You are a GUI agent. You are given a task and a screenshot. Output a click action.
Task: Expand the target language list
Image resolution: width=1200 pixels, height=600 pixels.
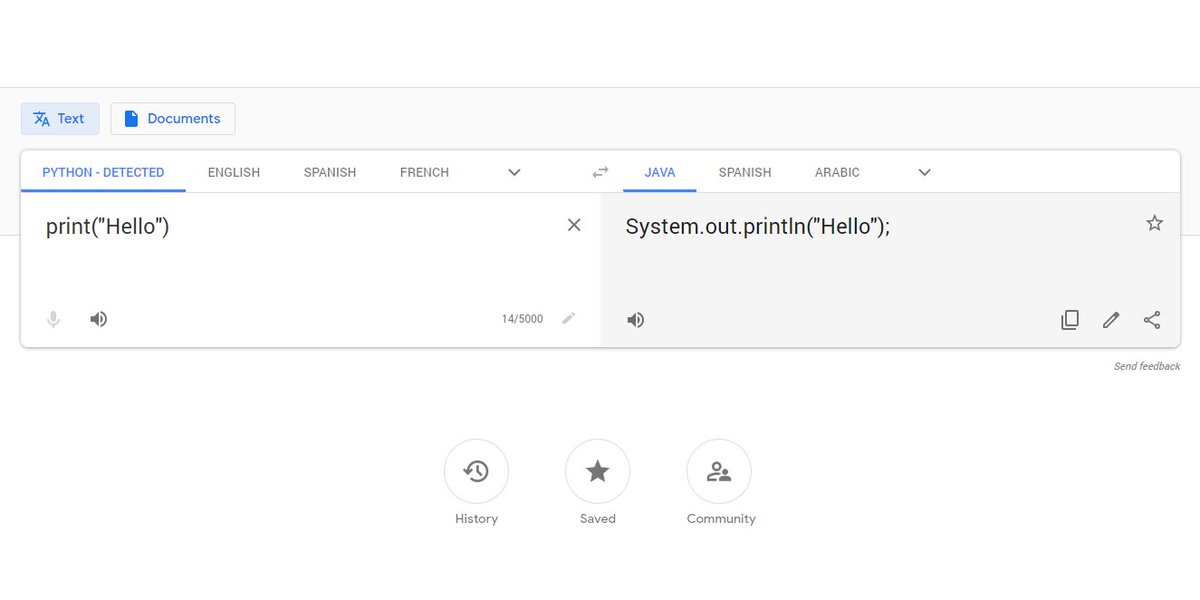[x=924, y=172]
